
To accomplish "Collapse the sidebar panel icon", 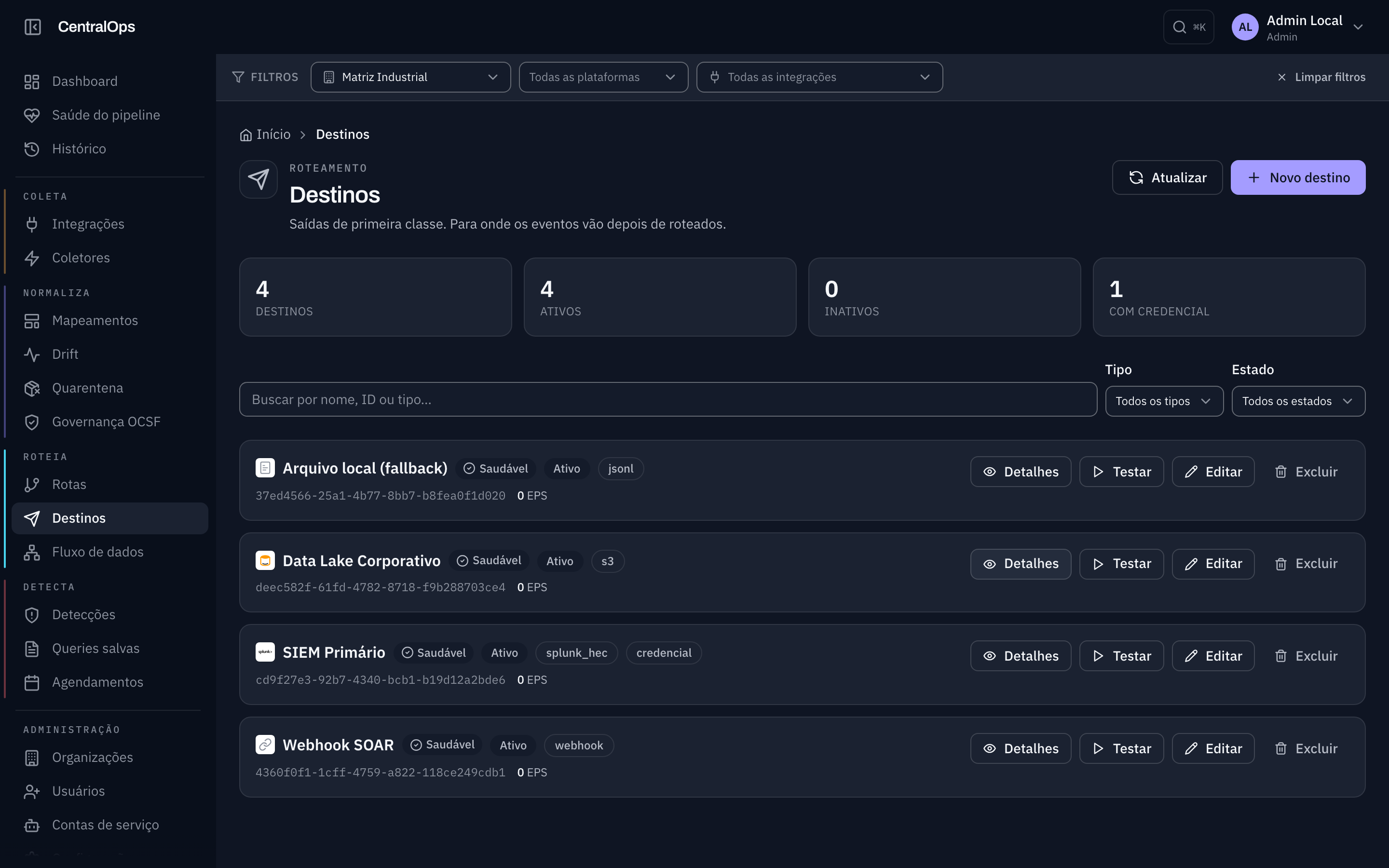I will tap(33, 27).
